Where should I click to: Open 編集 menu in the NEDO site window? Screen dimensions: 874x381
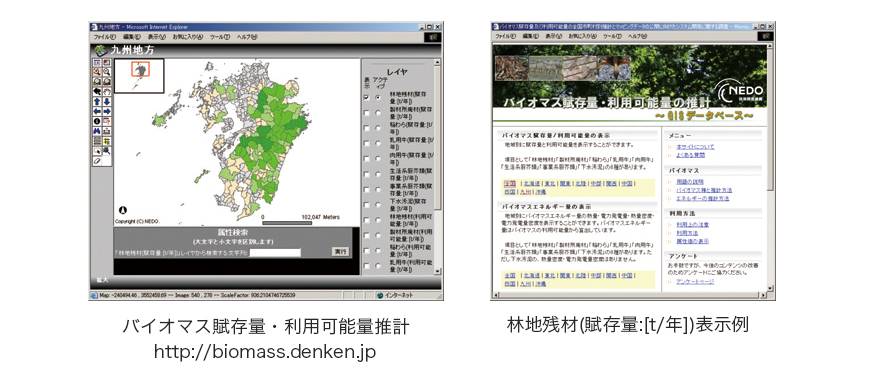(531, 36)
